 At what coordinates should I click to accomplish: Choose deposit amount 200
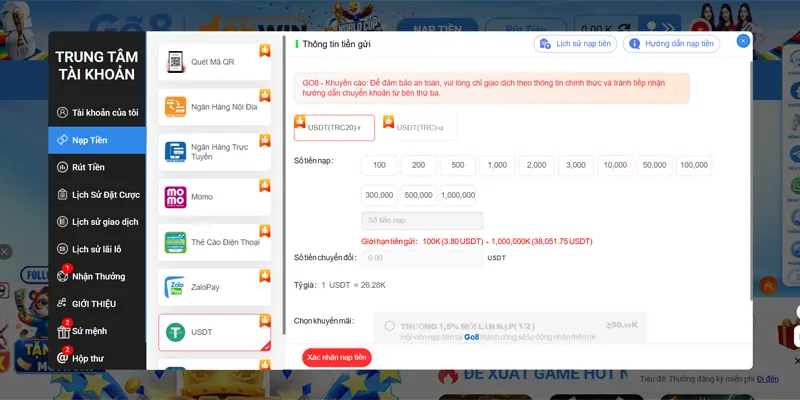tap(418, 165)
